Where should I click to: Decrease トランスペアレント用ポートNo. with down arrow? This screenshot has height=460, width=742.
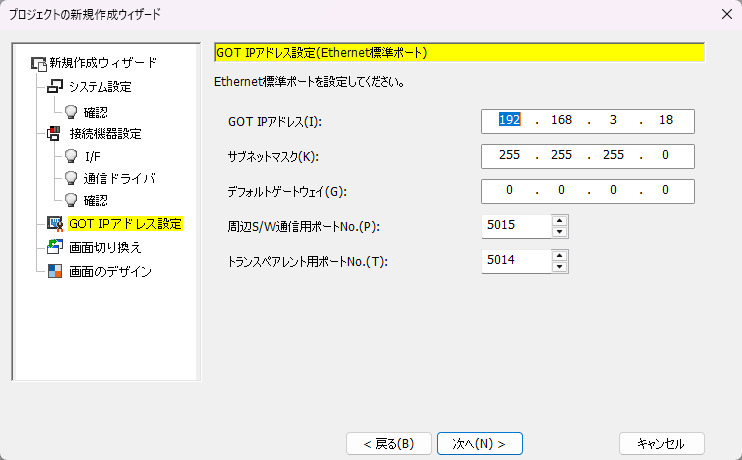[560, 267]
